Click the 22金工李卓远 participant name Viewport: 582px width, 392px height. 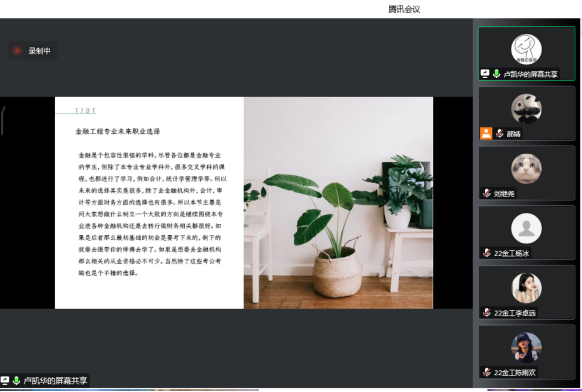tap(514, 313)
